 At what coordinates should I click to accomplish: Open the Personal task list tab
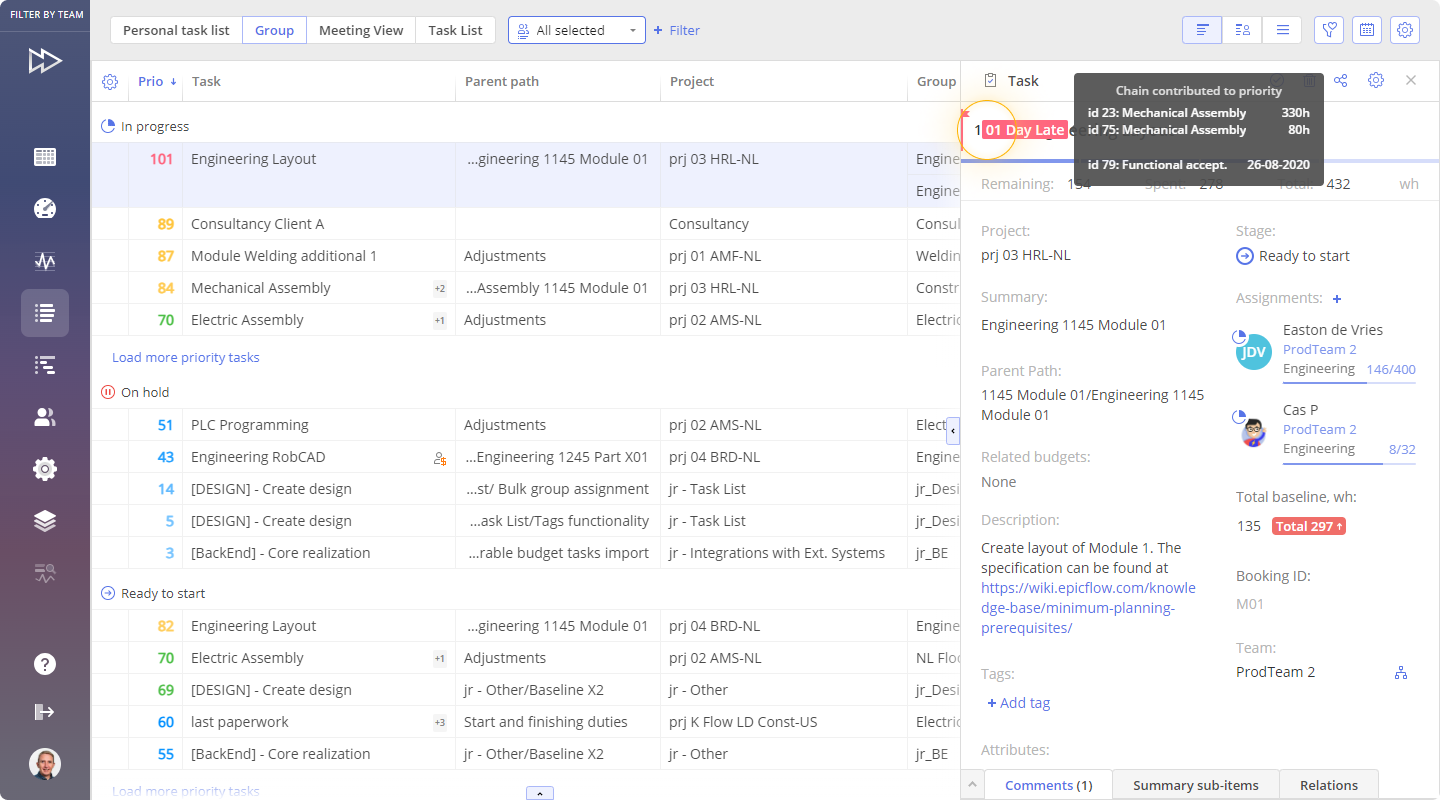[176, 30]
